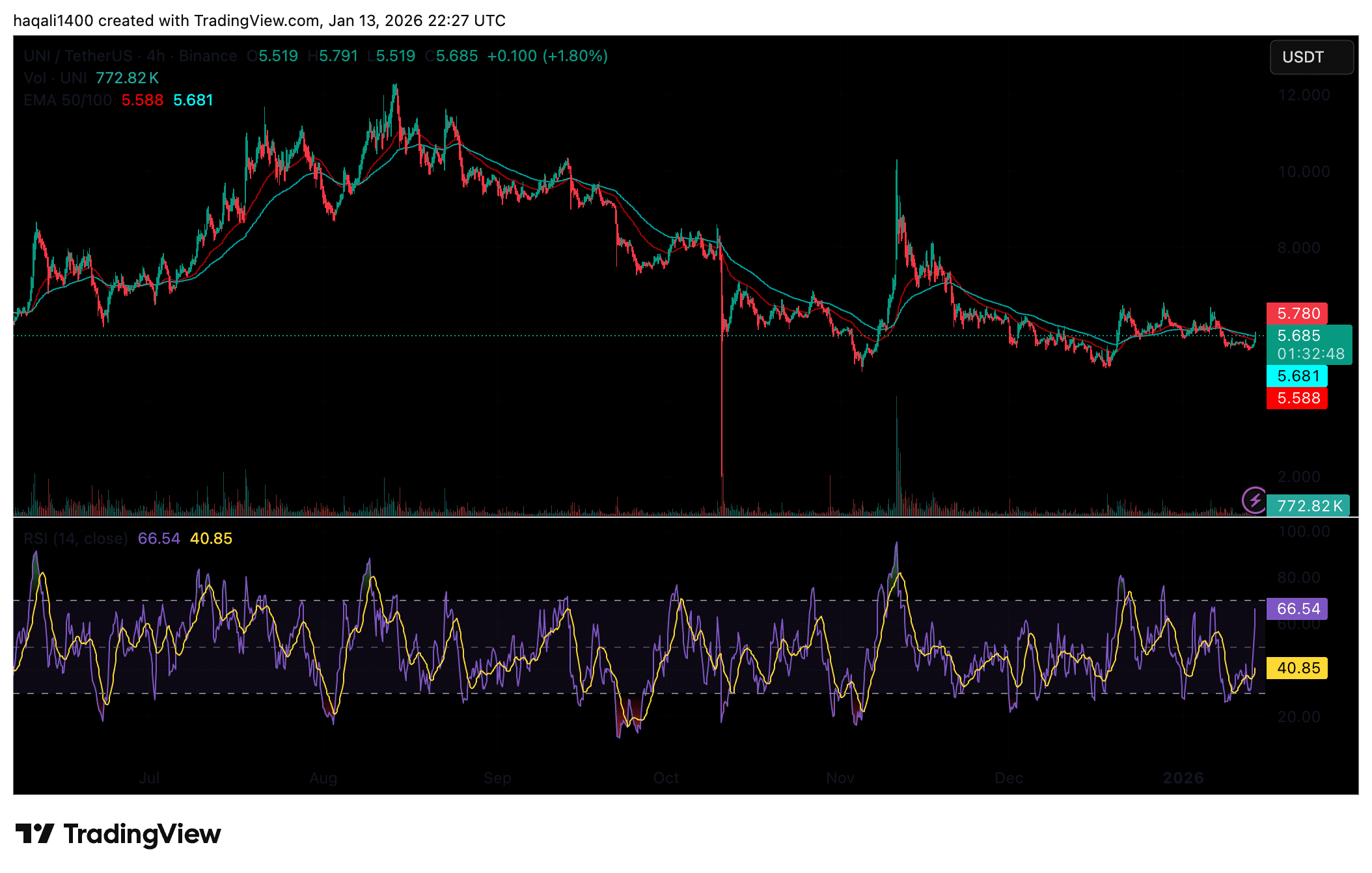Open the UNI / TetherUS symbol search

pos(78,56)
